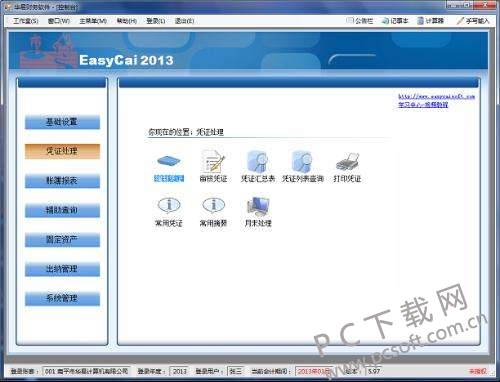The image size is (500, 382).
Task: Click the EasyCai 2013 banner logo
Action: 126,60
